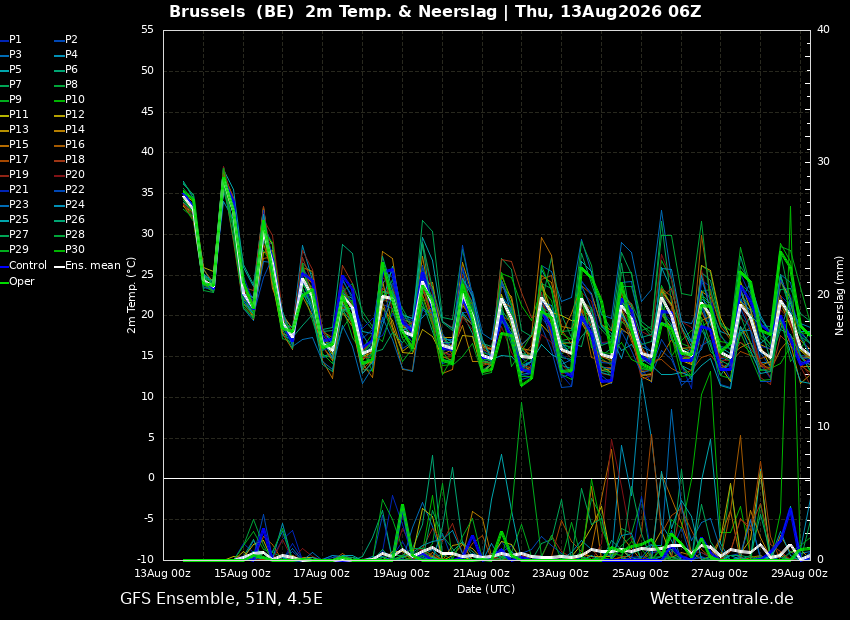Select legend item P8
850x620 pixels.
(x=66, y=85)
